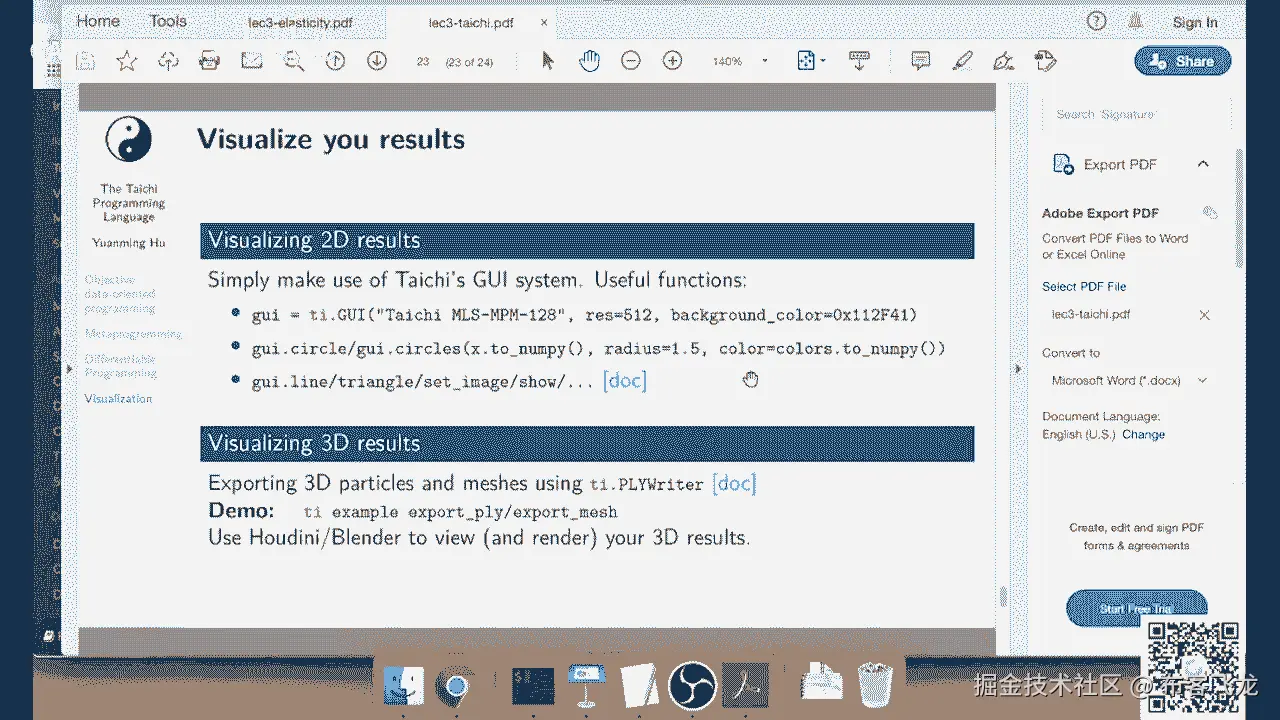
Task: Click the Select PDF File link
Action: (x=1084, y=286)
